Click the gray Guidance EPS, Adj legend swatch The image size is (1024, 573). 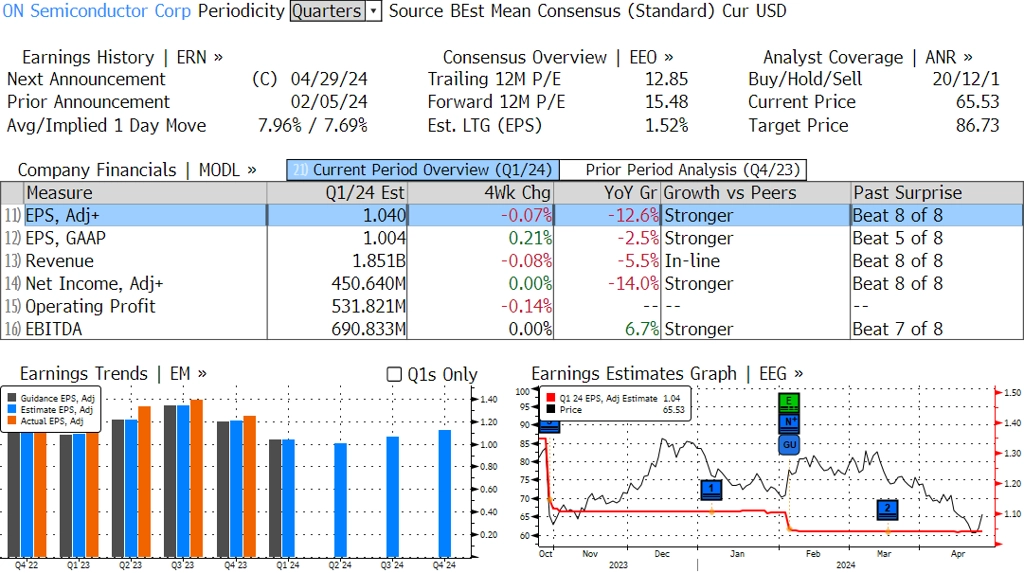pyautogui.click(x=12, y=398)
